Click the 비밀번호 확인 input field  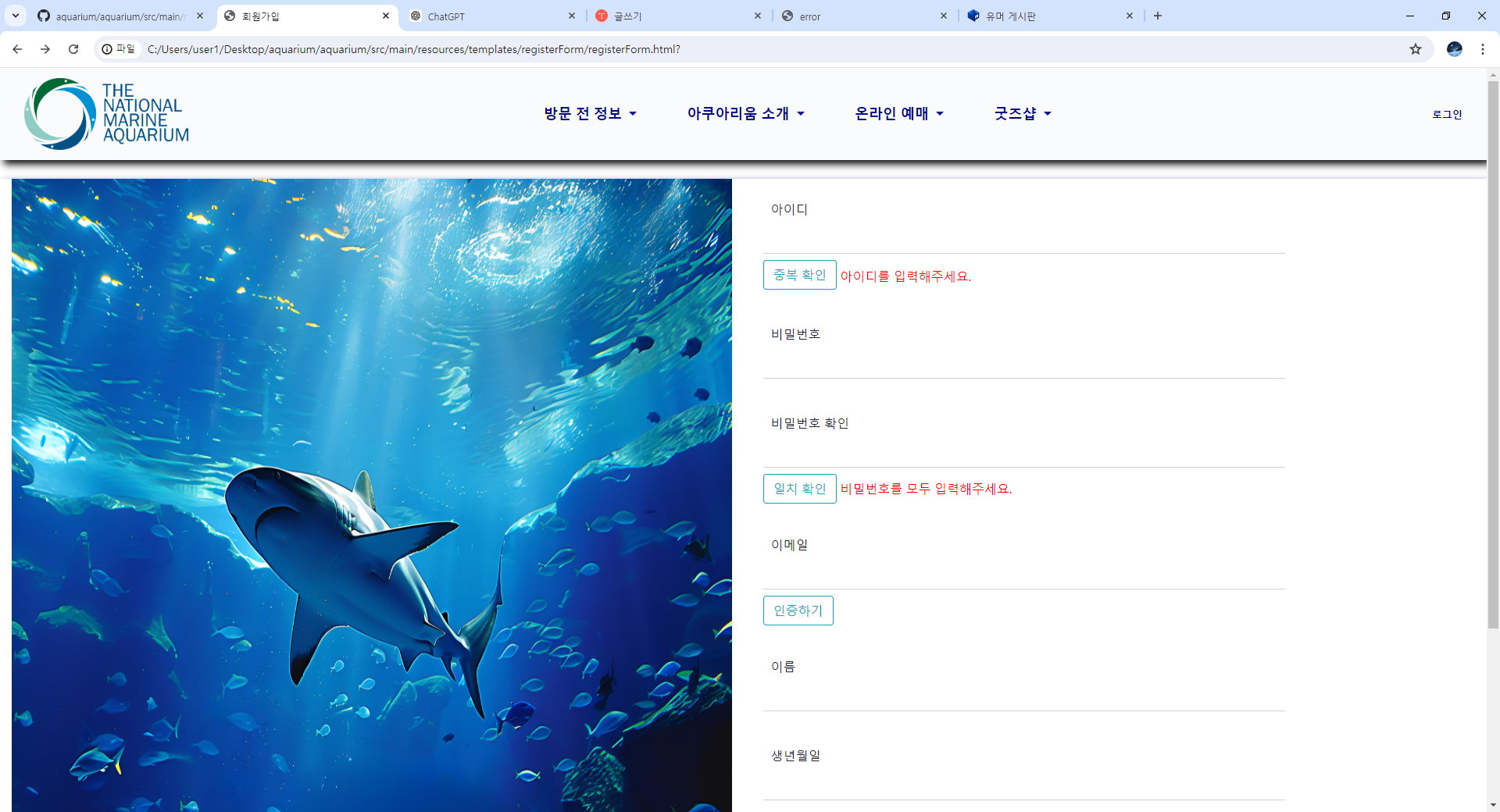point(1023,452)
